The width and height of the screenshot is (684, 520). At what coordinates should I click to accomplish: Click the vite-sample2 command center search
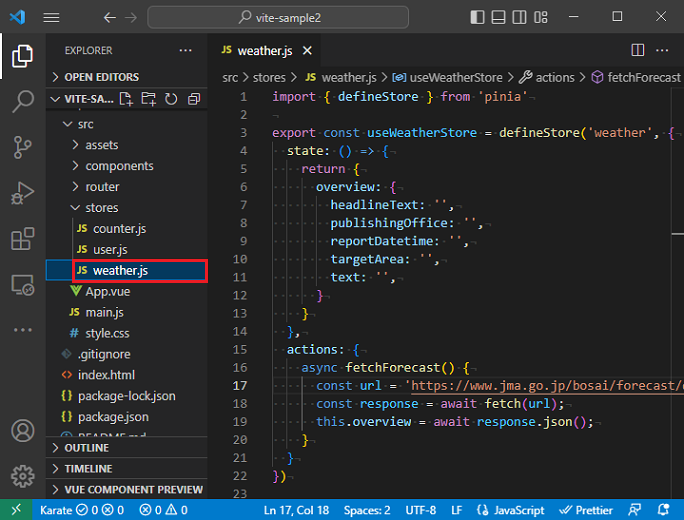(x=278, y=17)
